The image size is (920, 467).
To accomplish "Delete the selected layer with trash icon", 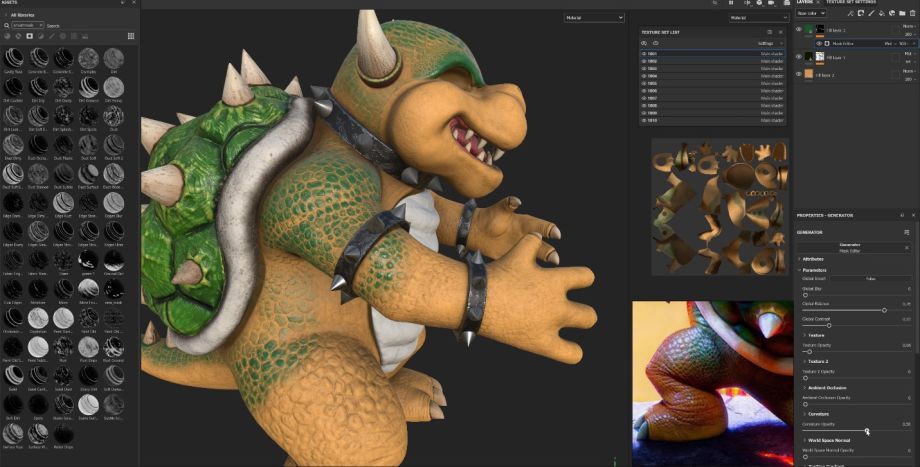I will [912, 13].
